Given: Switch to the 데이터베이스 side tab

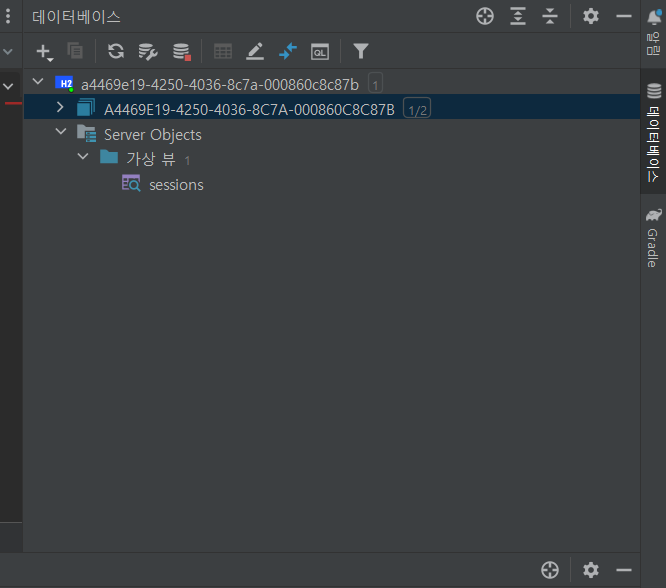Looking at the screenshot, I should click(x=653, y=133).
